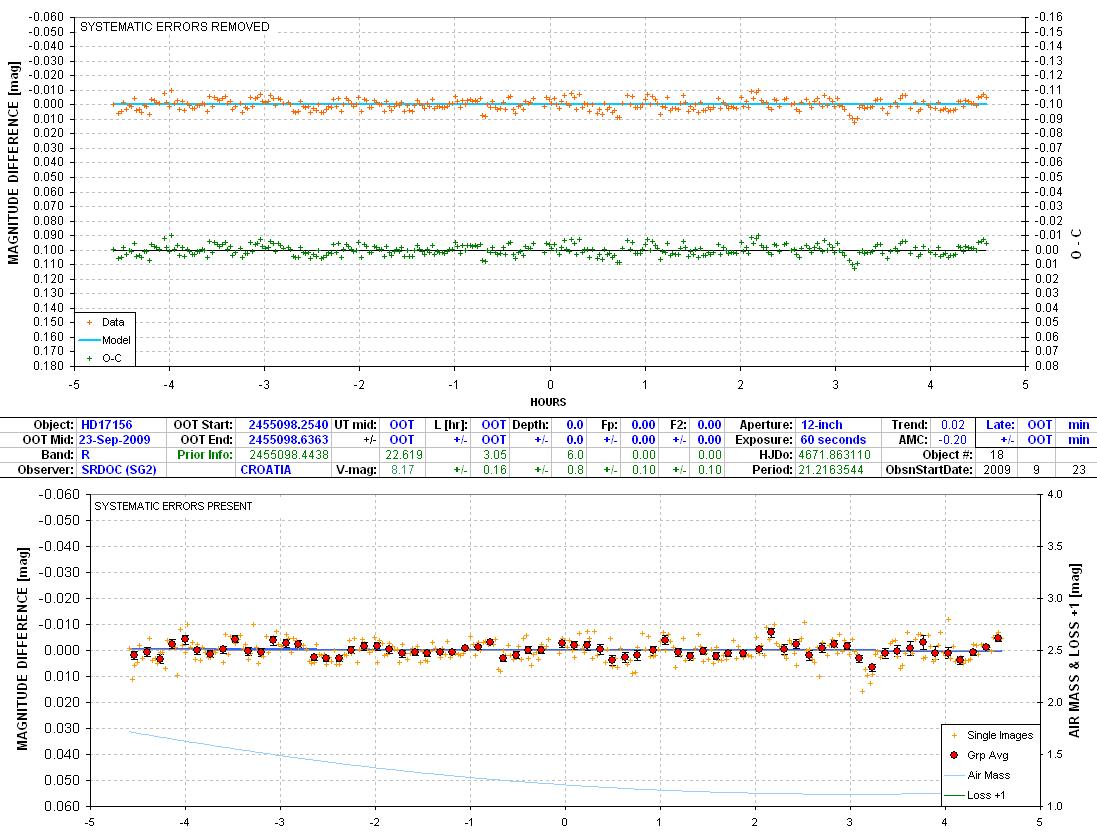The image size is (1097, 832).
Task: Select the HJDo: label
Action: (777, 455)
